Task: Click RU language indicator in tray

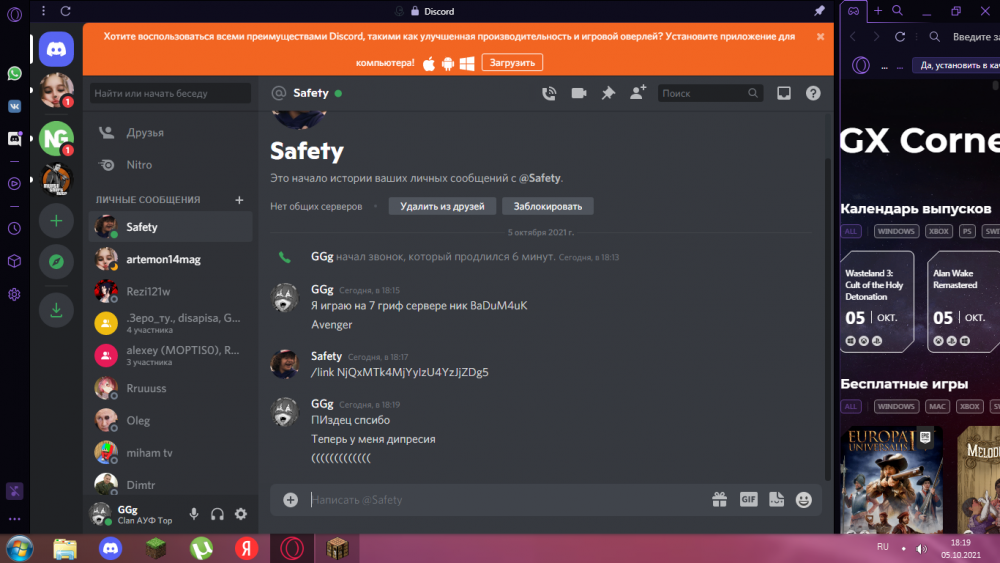Action: click(883, 546)
